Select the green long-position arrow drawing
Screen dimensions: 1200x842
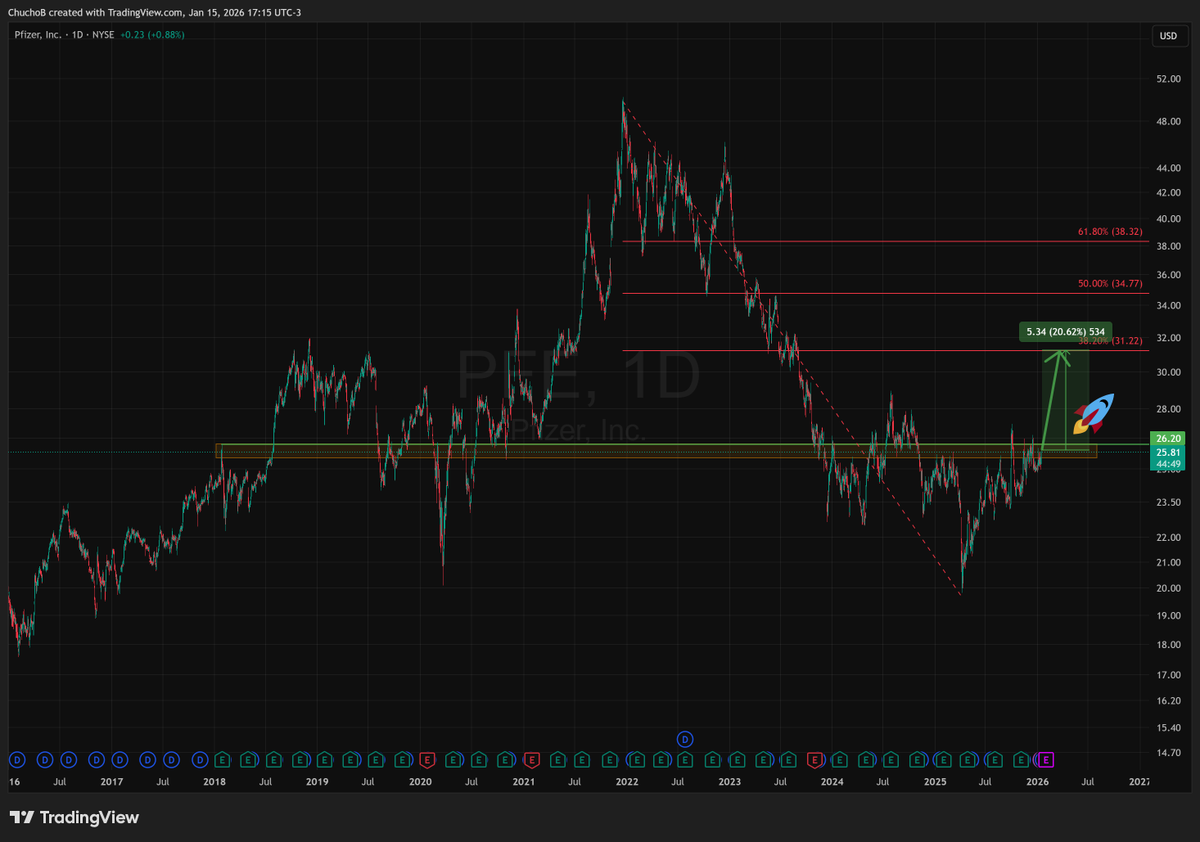tap(1055, 400)
